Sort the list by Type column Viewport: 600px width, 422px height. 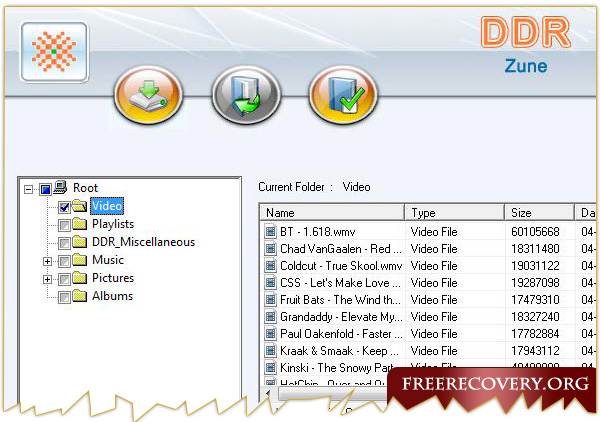point(455,213)
